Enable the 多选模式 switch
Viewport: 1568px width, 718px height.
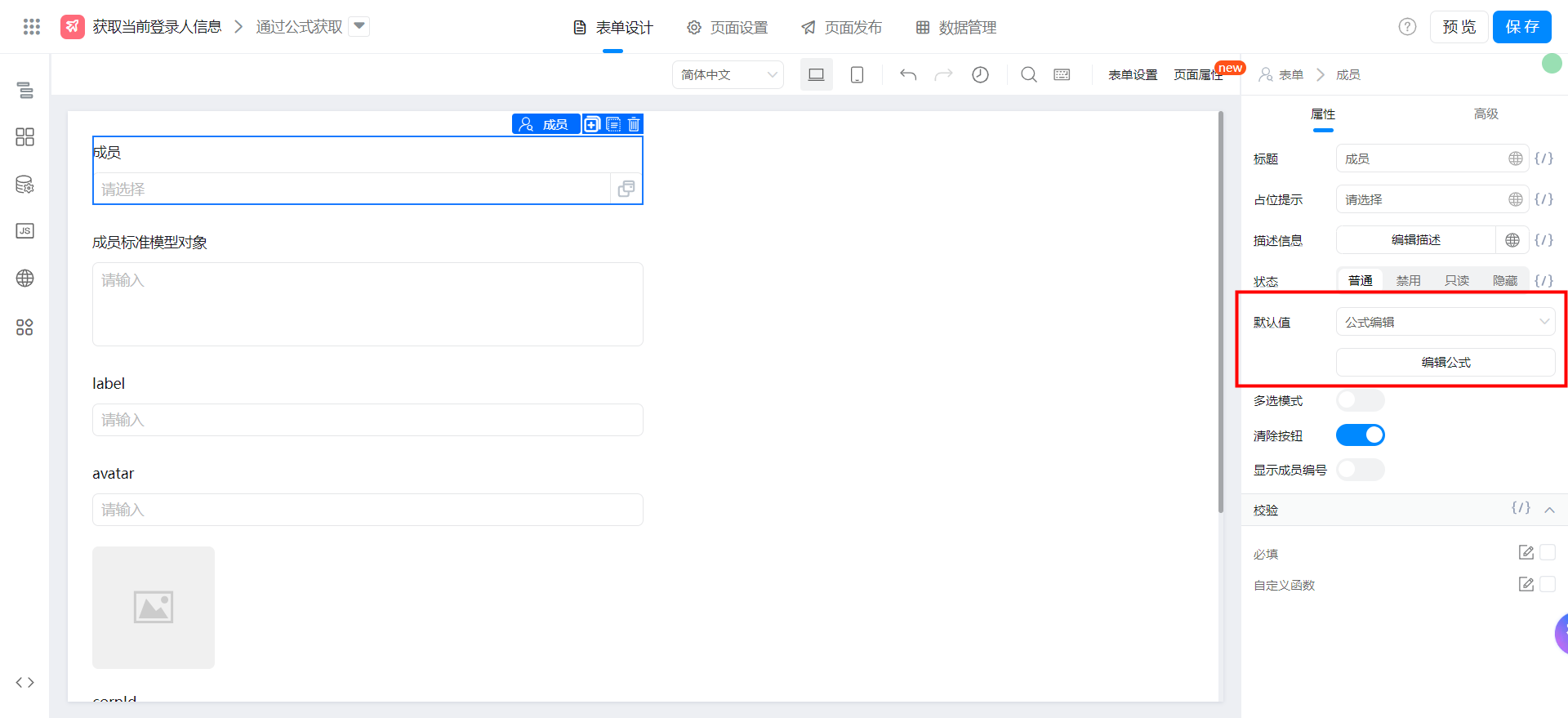(x=1360, y=400)
